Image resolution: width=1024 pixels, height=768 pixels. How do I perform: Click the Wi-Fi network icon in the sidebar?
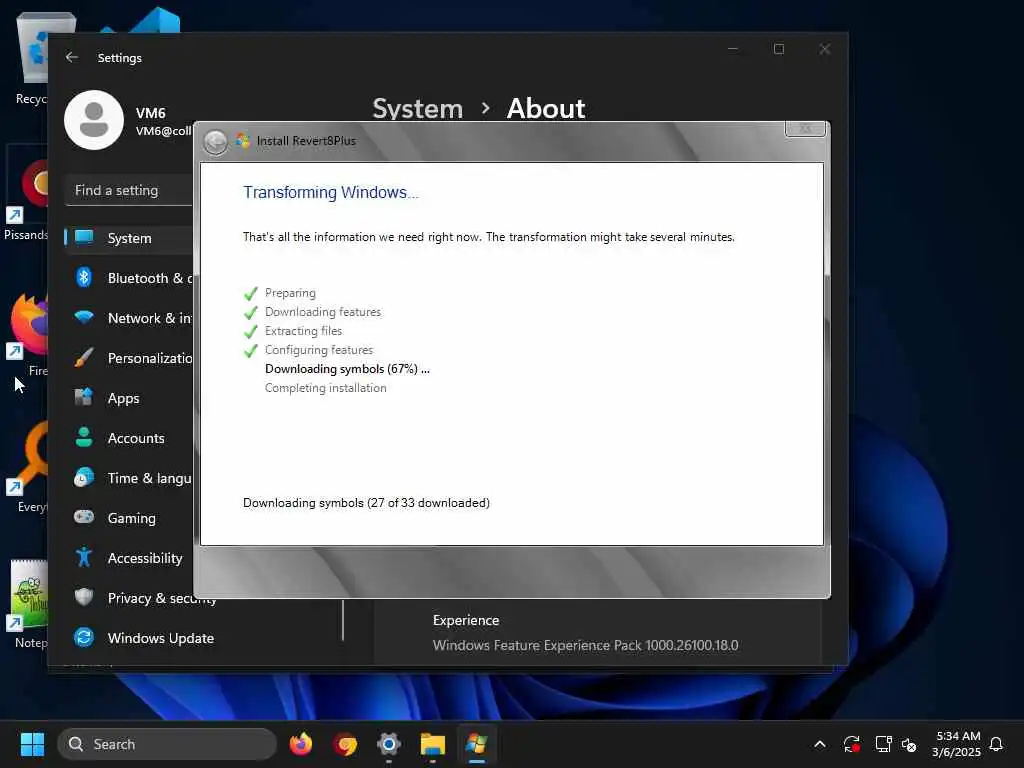pyautogui.click(x=84, y=318)
